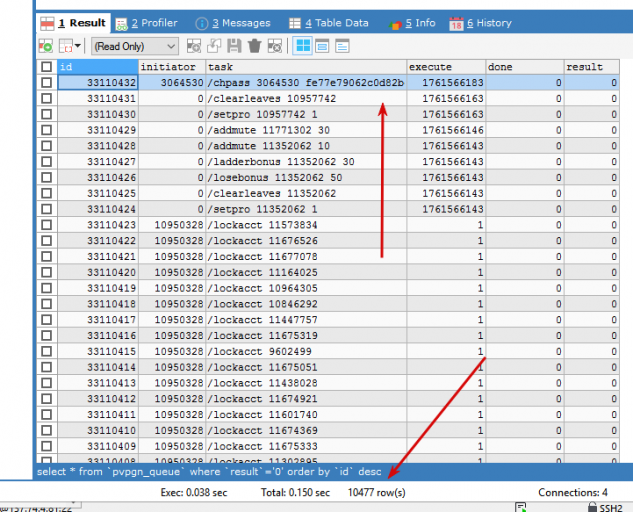Select the task cell '/losebonus 11352062 50'

pyautogui.click(x=306, y=177)
